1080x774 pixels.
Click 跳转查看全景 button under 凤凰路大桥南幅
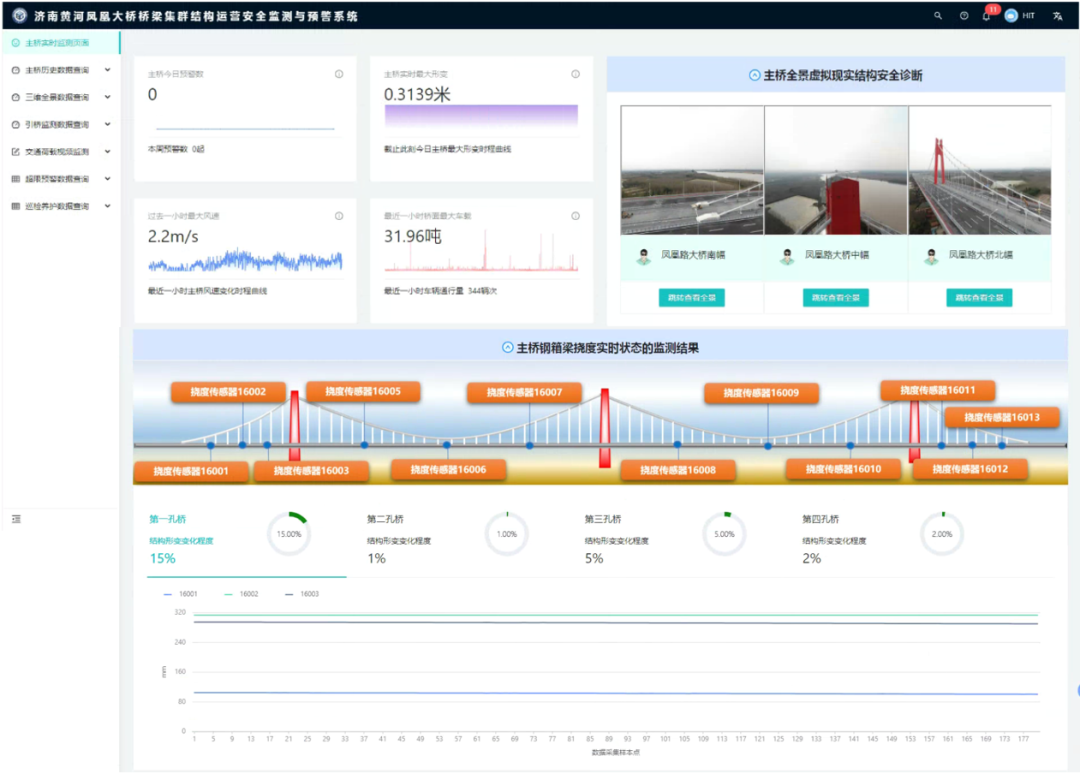coord(692,297)
